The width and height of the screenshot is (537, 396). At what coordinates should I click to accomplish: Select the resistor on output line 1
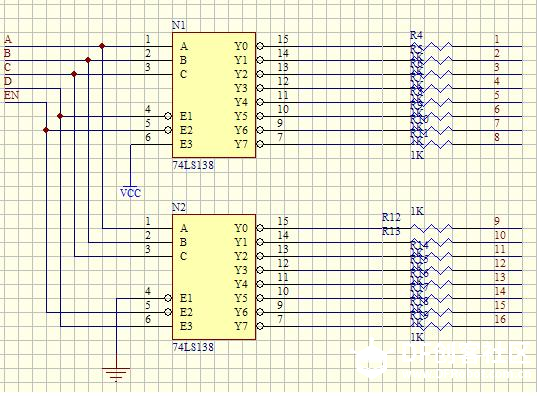point(432,46)
